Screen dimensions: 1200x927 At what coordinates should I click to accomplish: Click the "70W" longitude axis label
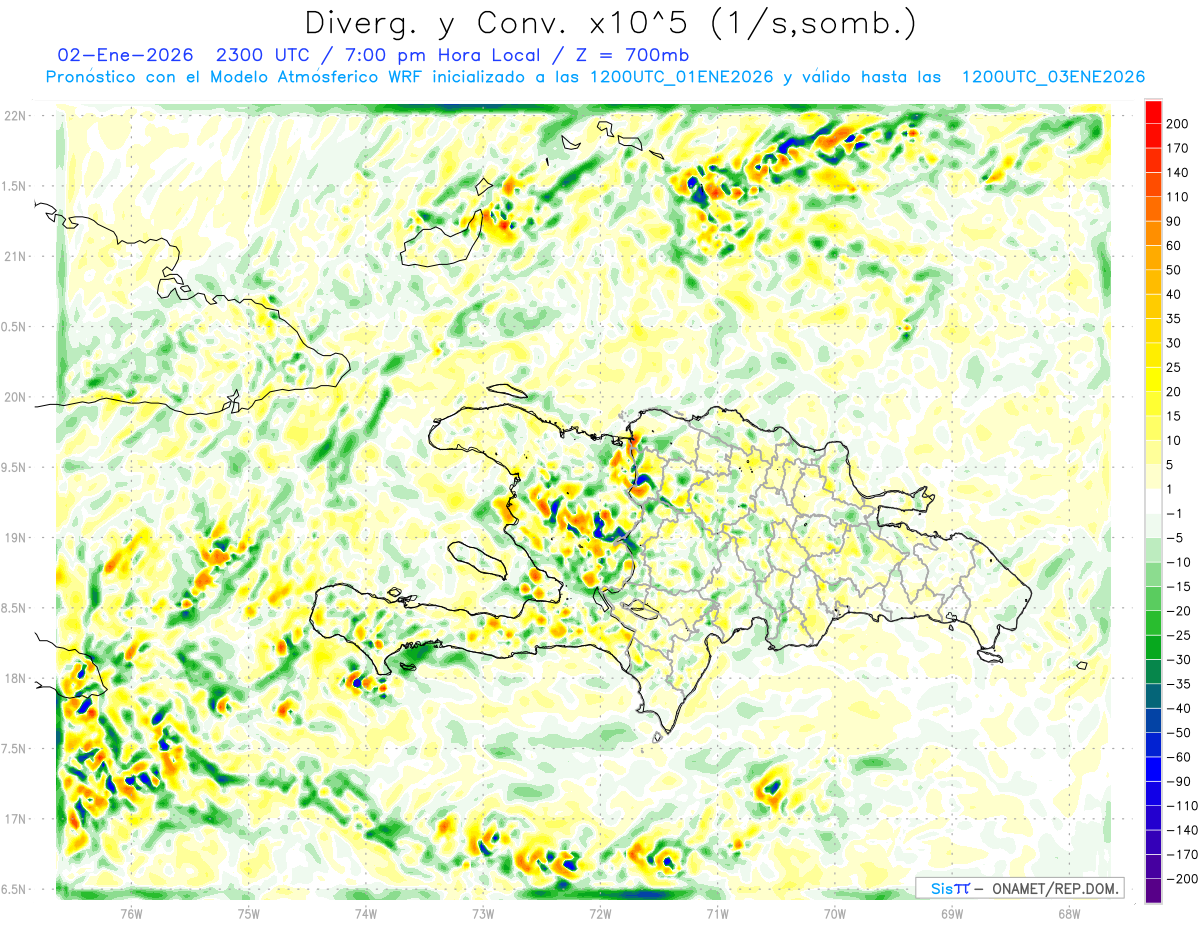(x=835, y=914)
